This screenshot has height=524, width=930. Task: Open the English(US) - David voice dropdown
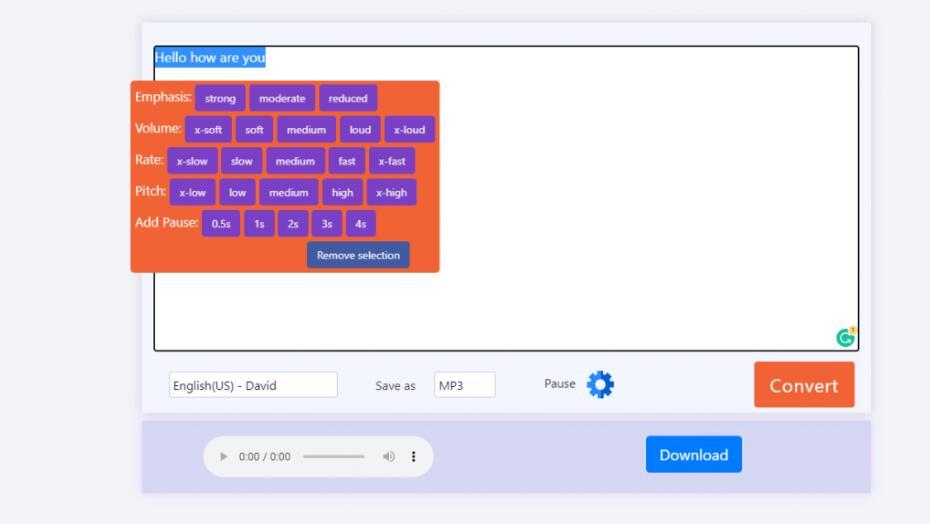pyautogui.click(x=253, y=385)
